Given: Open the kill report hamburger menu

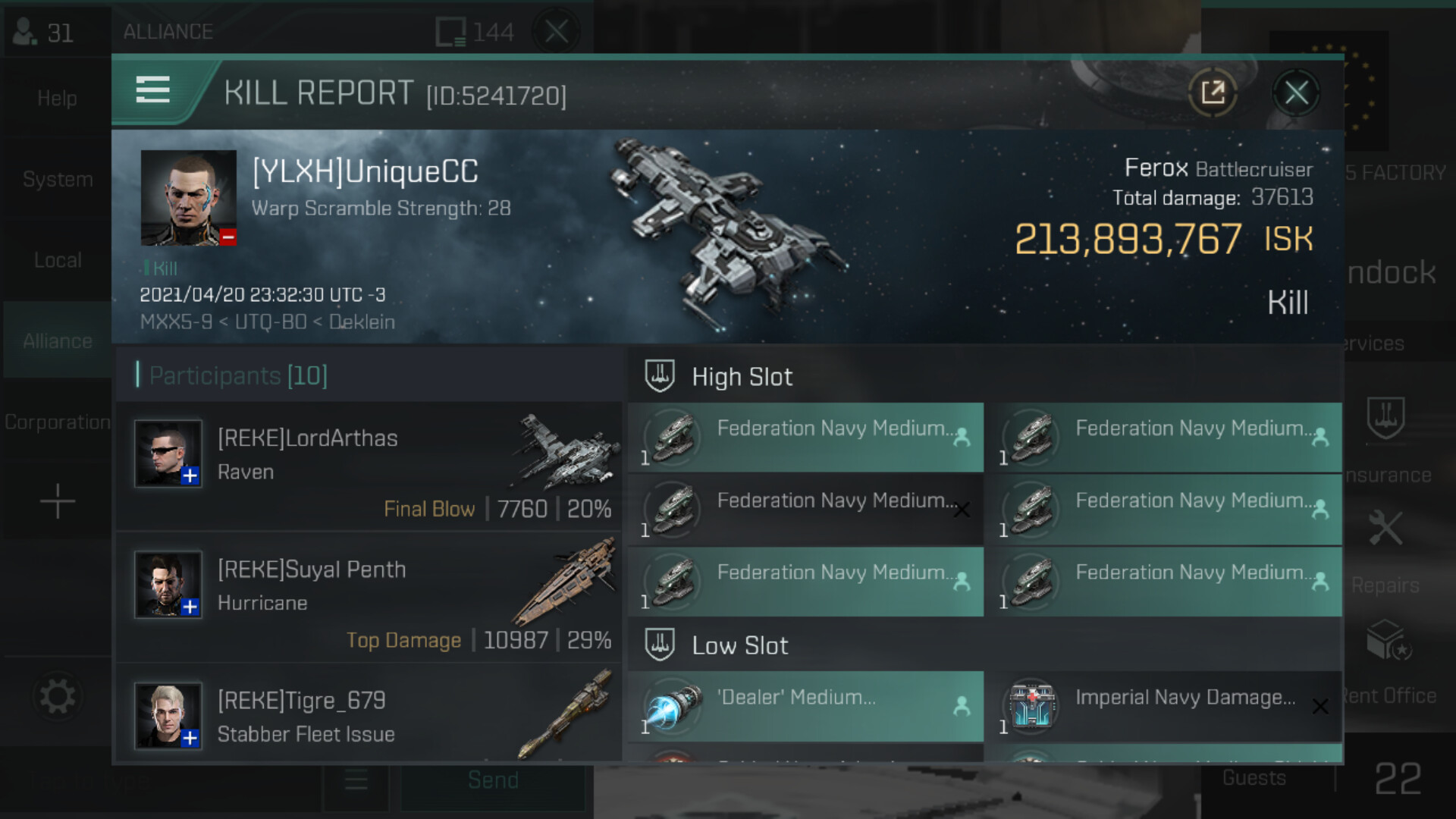Looking at the screenshot, I should tap(152, 90).
